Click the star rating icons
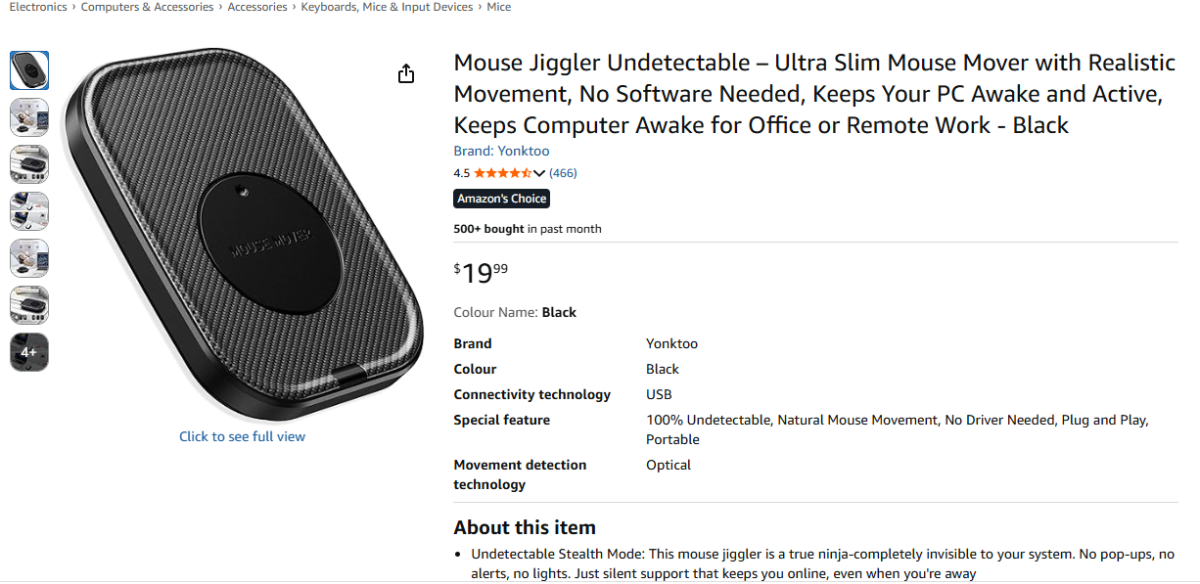Image resolution: width=1200 pixels, height=584 pixels. 502,173
